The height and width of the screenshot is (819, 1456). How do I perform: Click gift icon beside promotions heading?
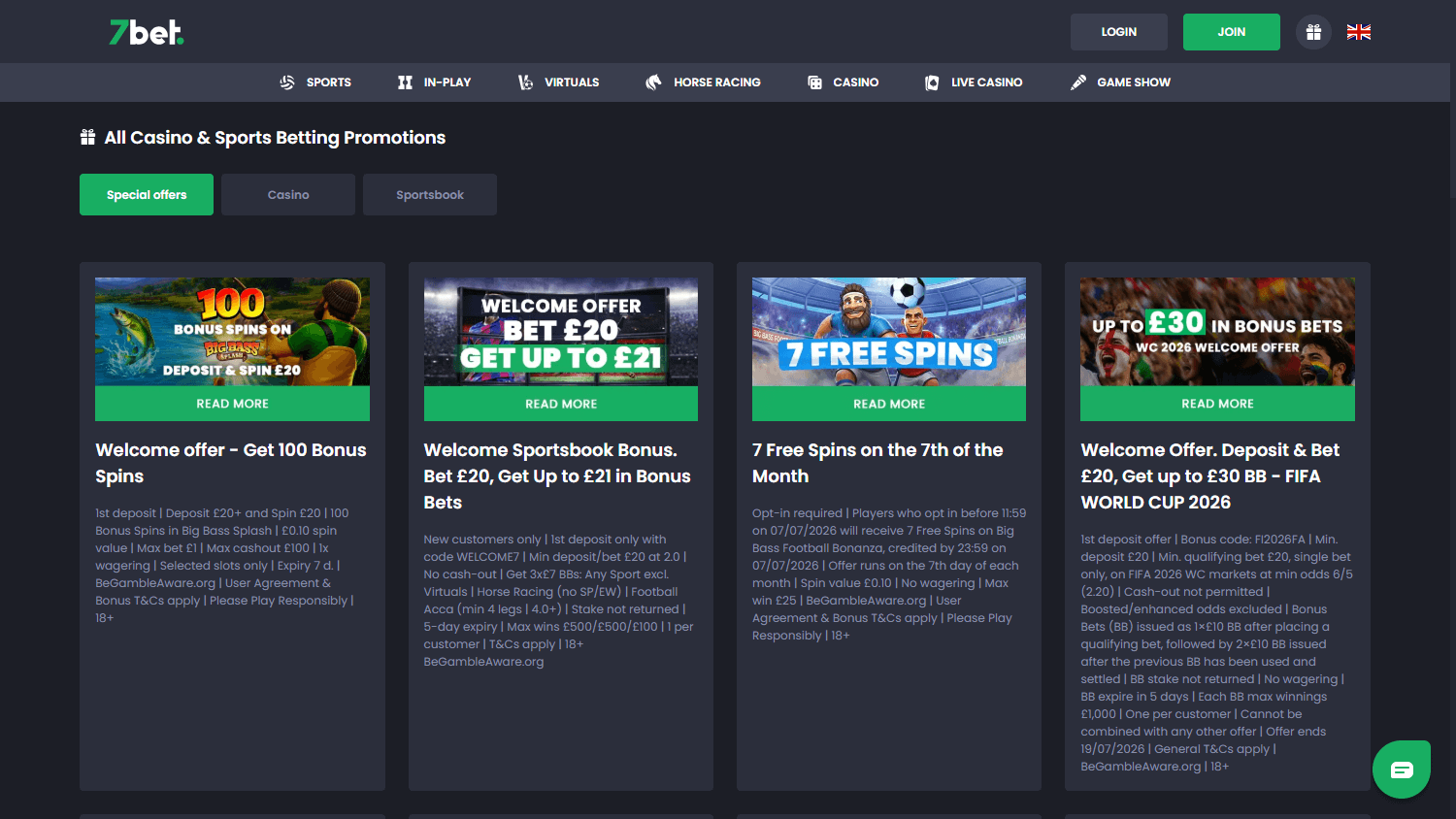pyautogui.click(x=87, y=137)
